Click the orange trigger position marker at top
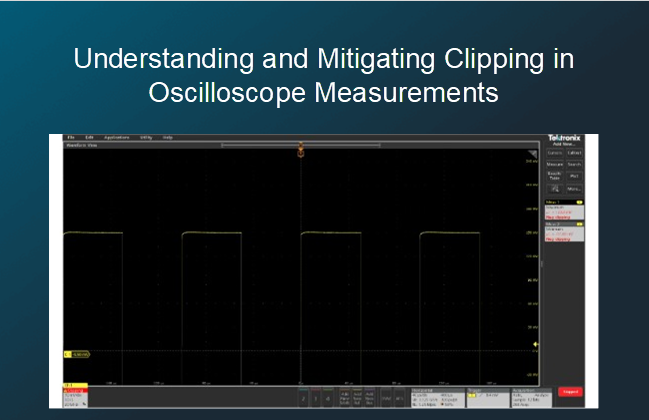Image resolution: width=649 pixels, height=420 pixels. coord(299,151)
